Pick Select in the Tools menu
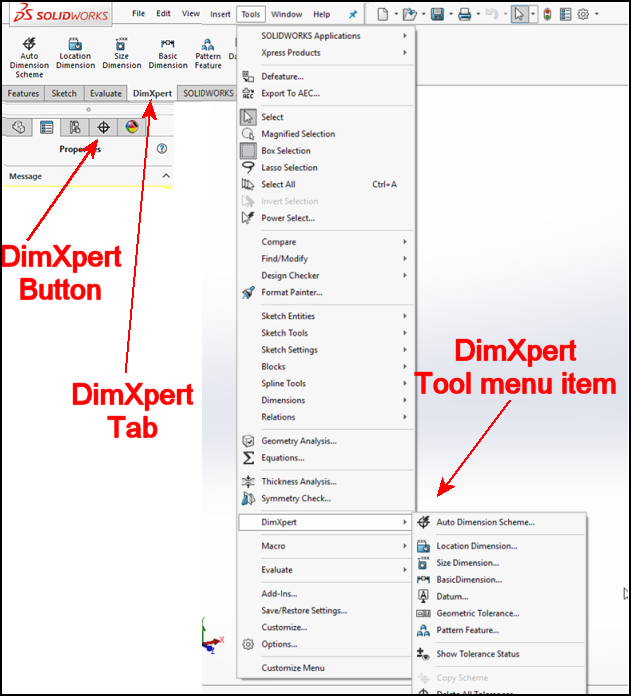The height and width of the screenshot is (696, 631). (326, 117)
